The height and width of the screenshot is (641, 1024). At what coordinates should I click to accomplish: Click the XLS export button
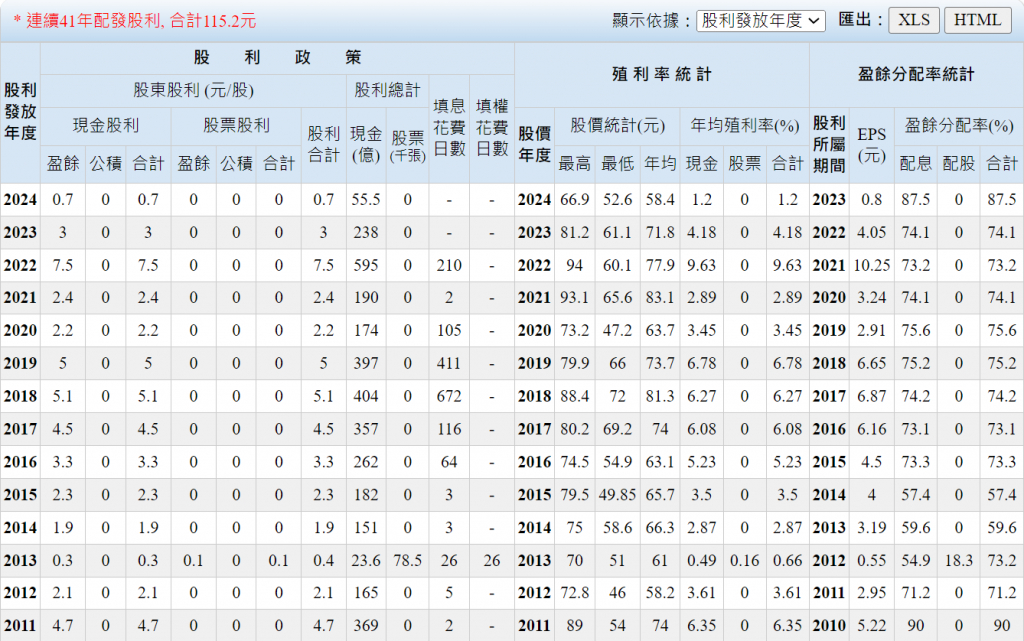coord(914,20)
